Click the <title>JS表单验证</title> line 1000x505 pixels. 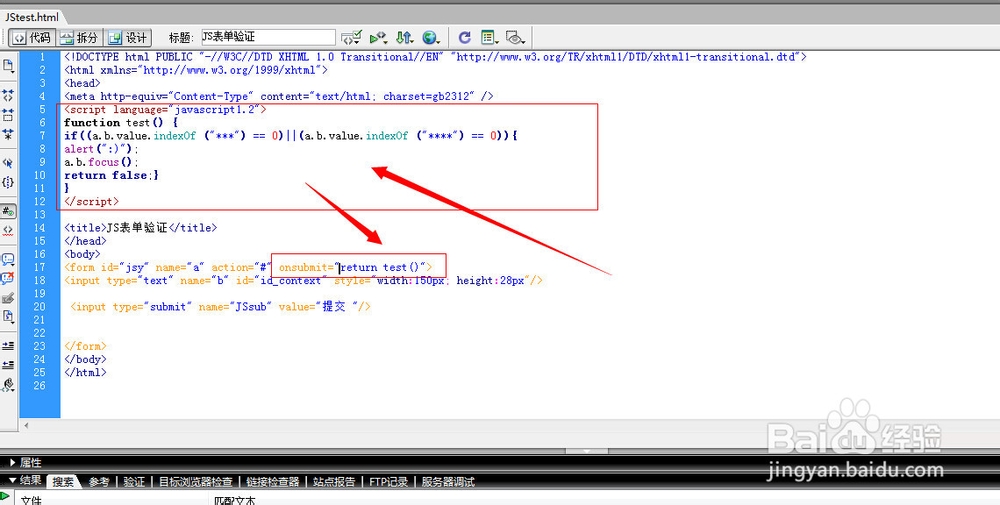pos(140,228)
